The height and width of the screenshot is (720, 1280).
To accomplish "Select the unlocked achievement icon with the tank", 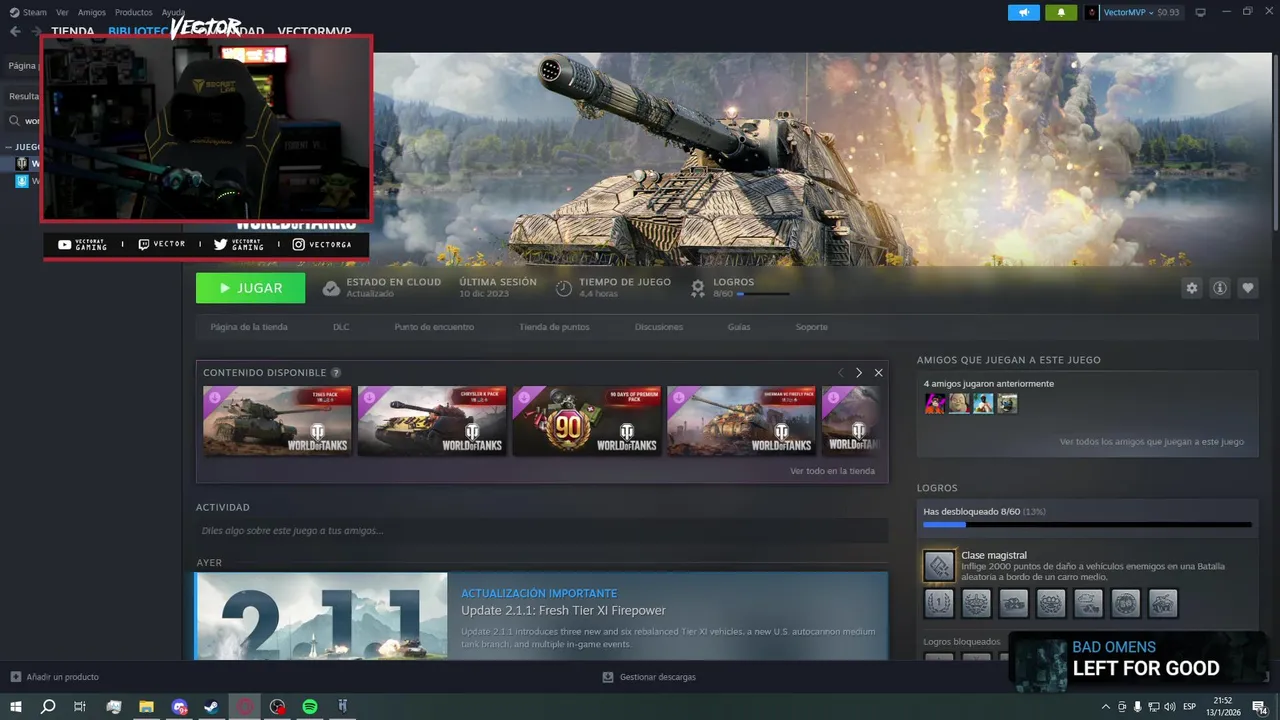I will click(1013, 603).
